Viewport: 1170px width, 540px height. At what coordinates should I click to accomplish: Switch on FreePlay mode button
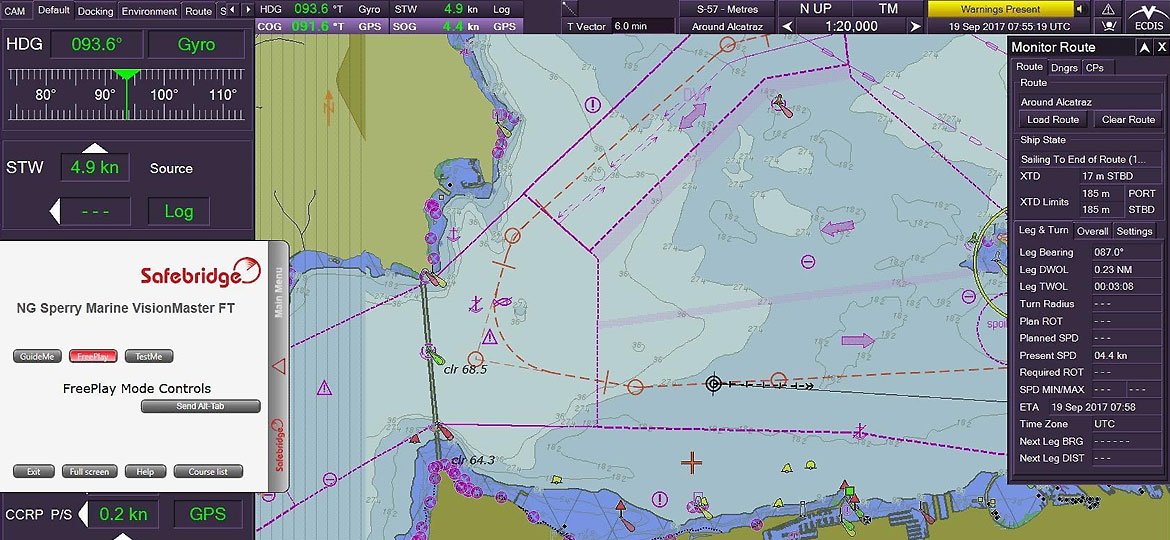click(93, 356)
